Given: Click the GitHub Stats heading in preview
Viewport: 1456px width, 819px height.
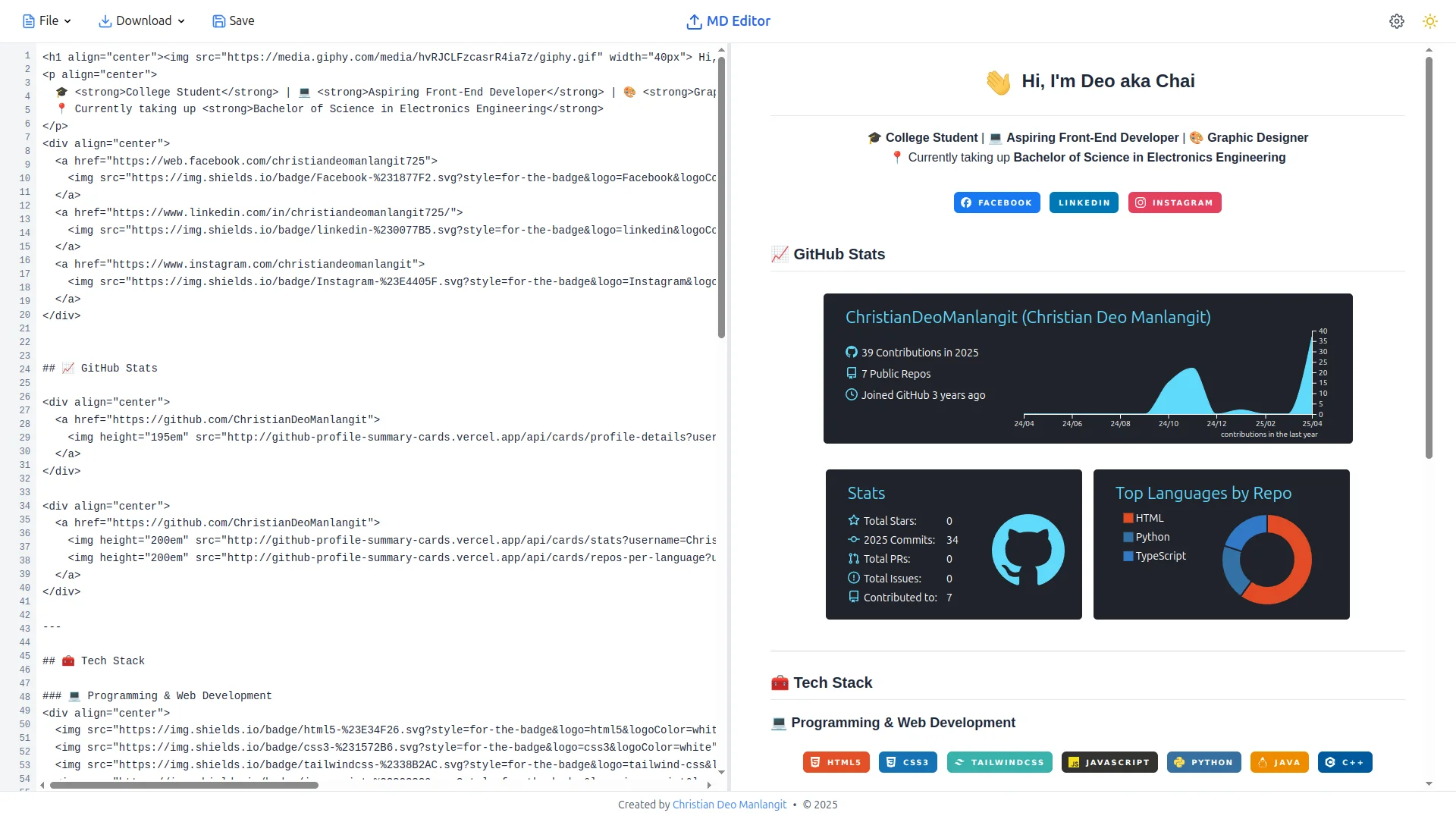Looking at the screenshot, I should point(828,254).
